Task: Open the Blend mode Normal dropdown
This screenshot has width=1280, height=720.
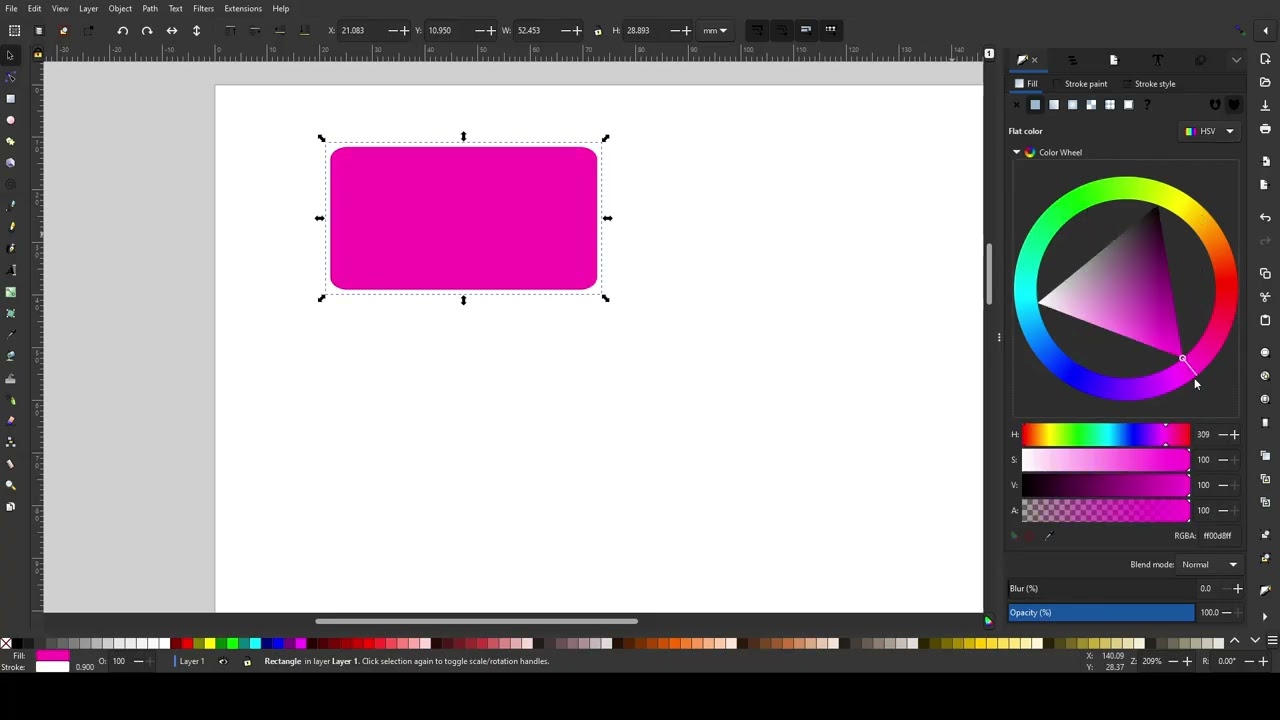Action: (1209, 565)
